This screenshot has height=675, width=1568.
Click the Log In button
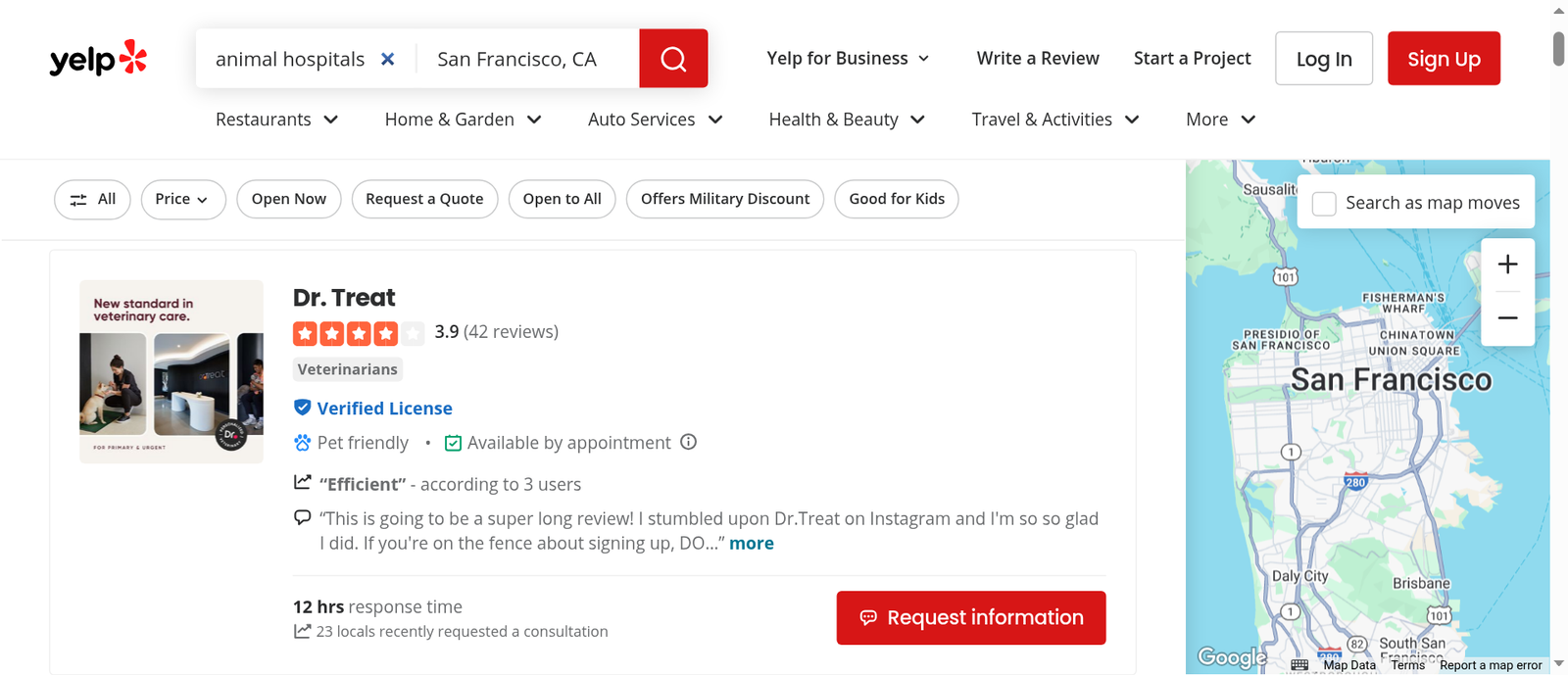pyautogui.click(x=1324, y=59)
